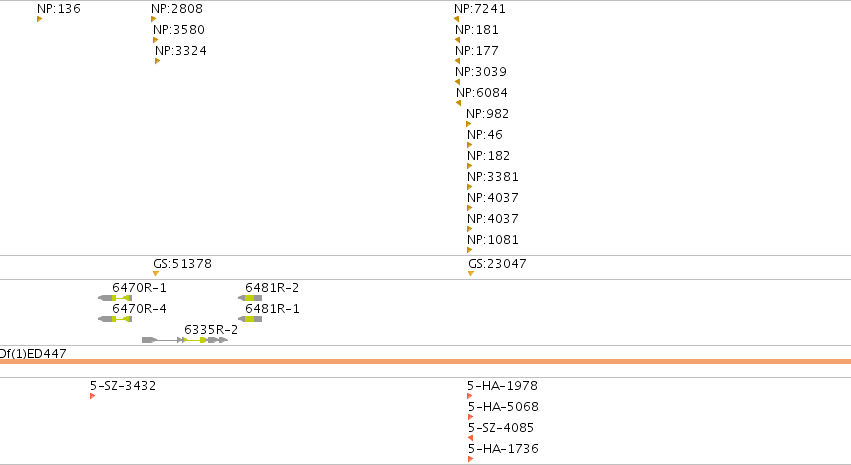This screenshot has height=465, width=851.
Task: Click the insertion arrow under NP:3381
Action: click(469, 187)
